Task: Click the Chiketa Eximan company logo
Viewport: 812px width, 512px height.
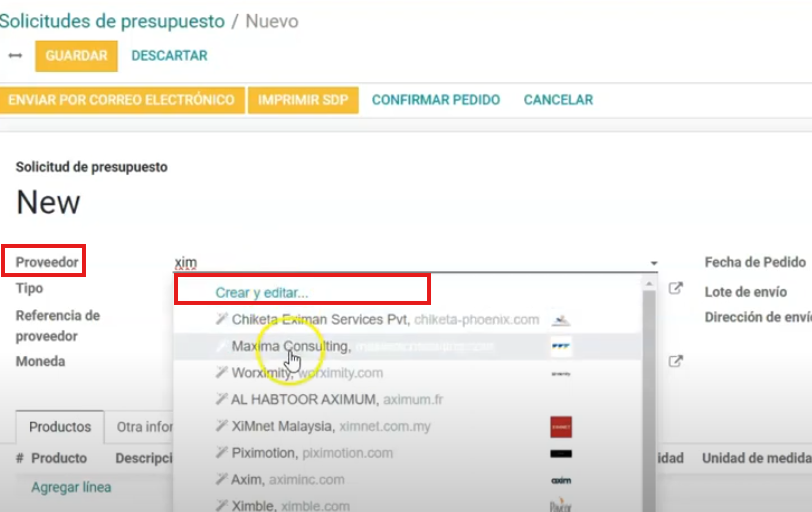Action: click(x=561, y=320)
